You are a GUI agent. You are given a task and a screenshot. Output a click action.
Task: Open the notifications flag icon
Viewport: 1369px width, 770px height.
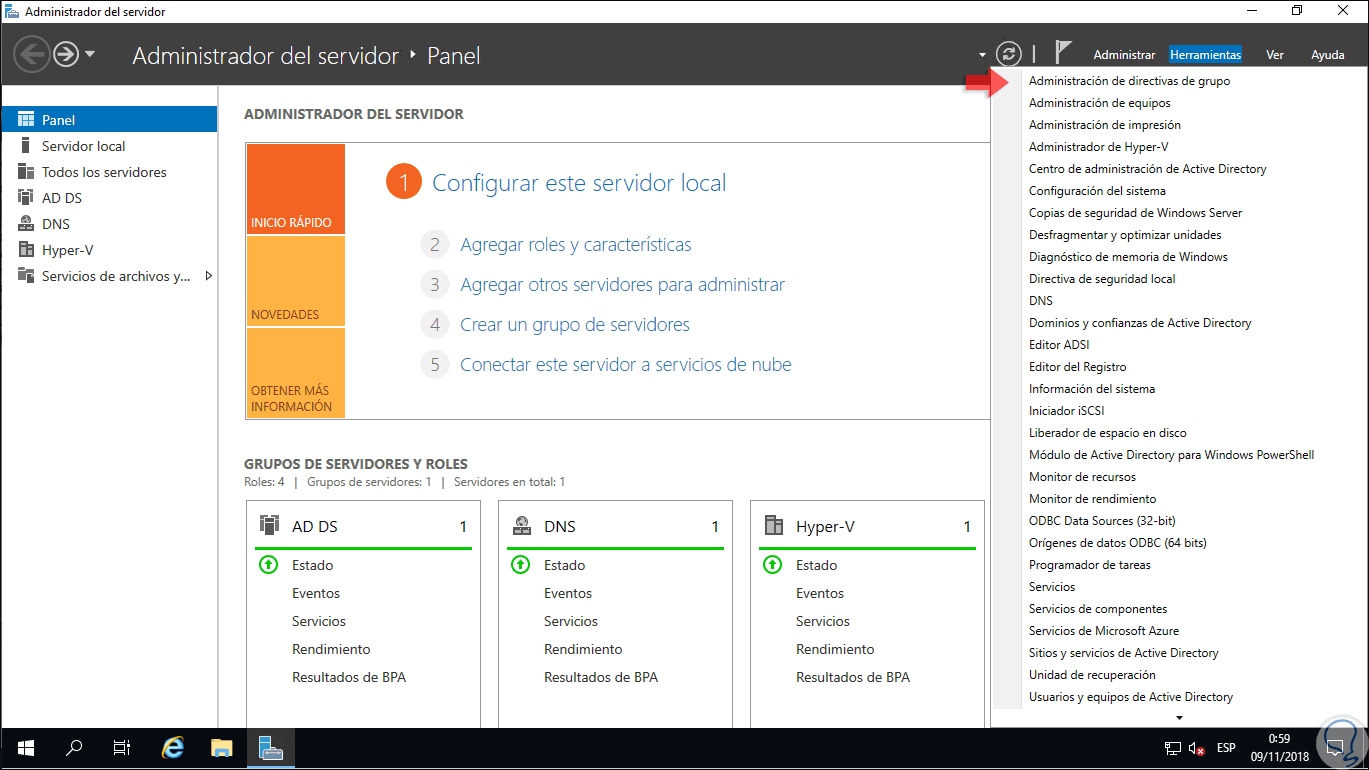tap(1063, 54)
